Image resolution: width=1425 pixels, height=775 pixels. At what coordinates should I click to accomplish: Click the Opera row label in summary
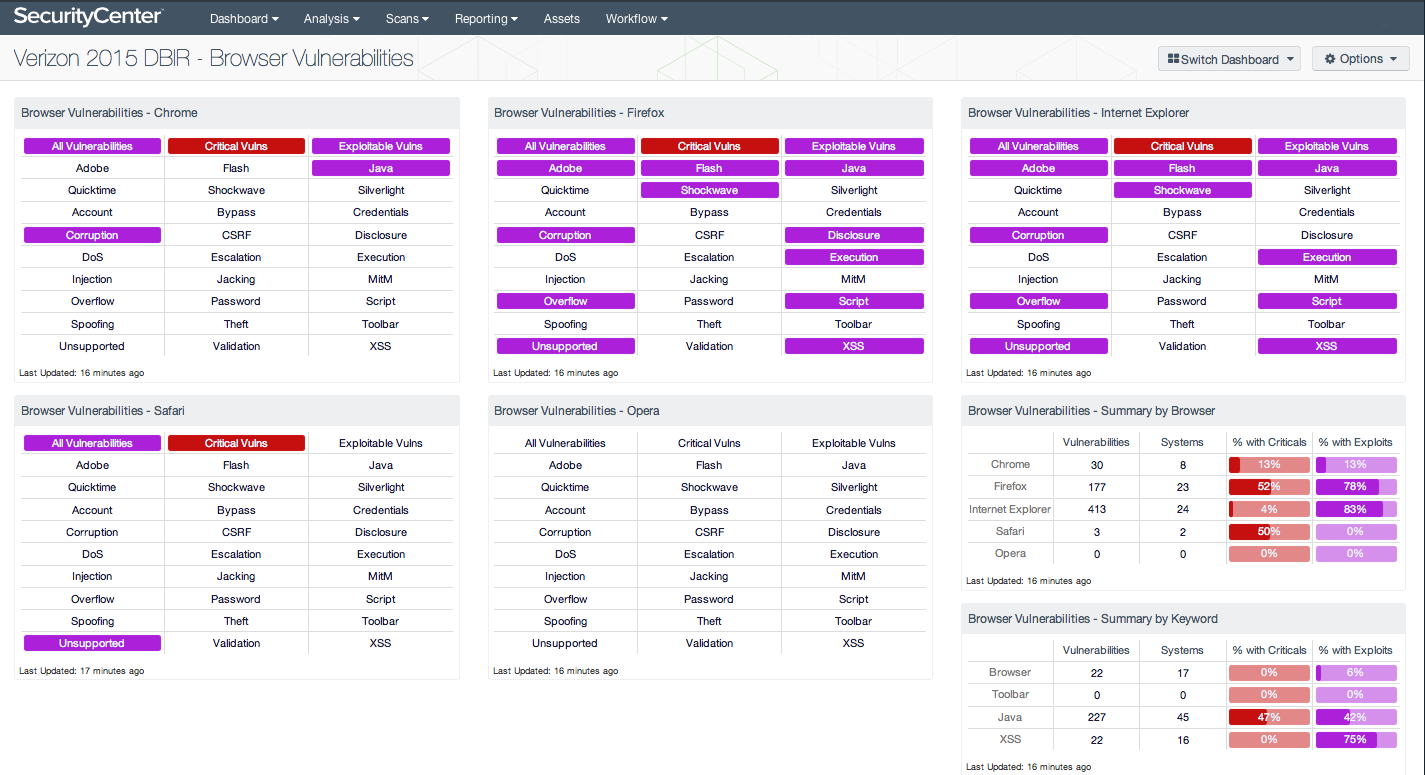[1010, 553]
